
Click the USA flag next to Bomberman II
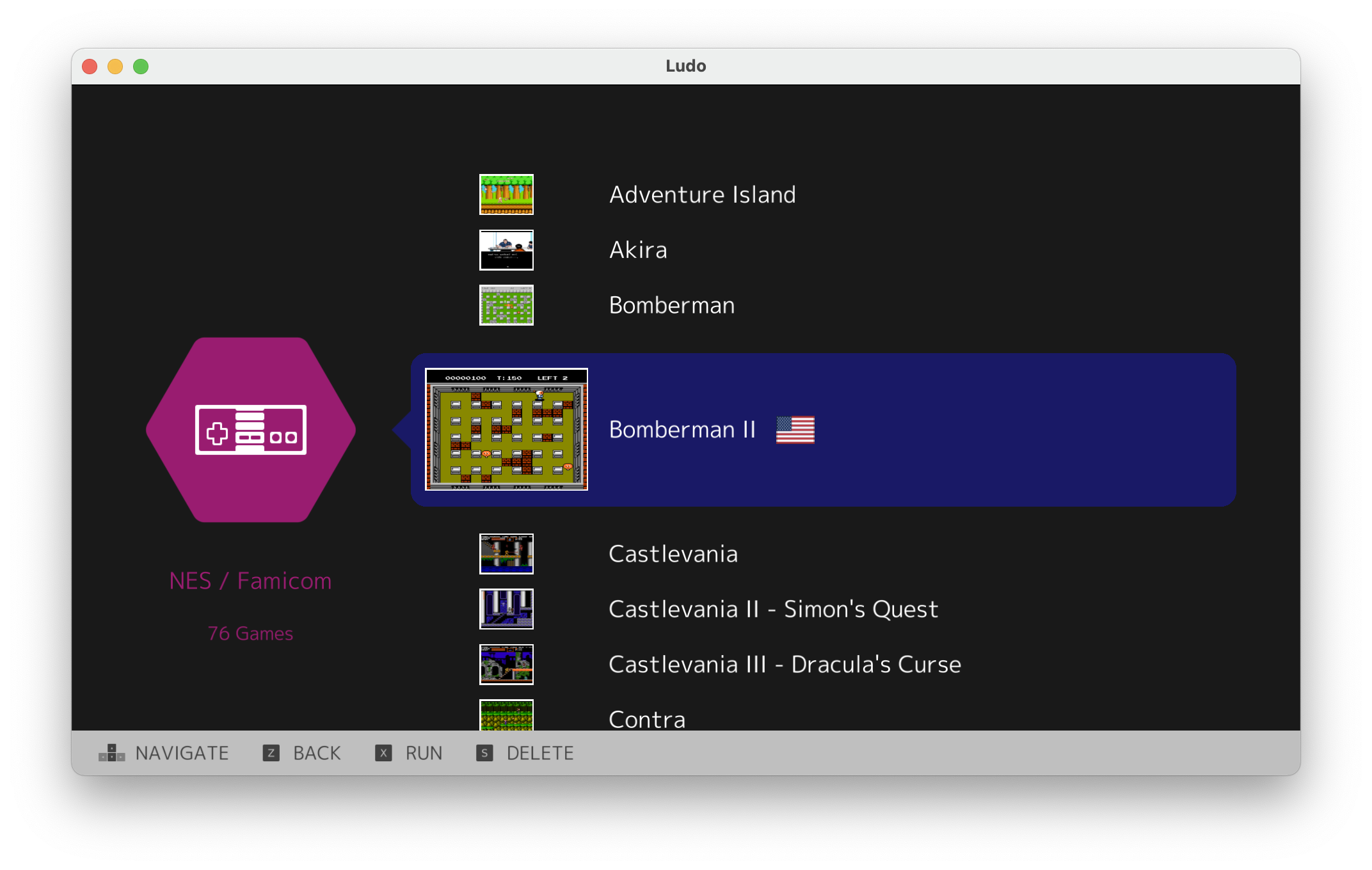coord(795,429)
